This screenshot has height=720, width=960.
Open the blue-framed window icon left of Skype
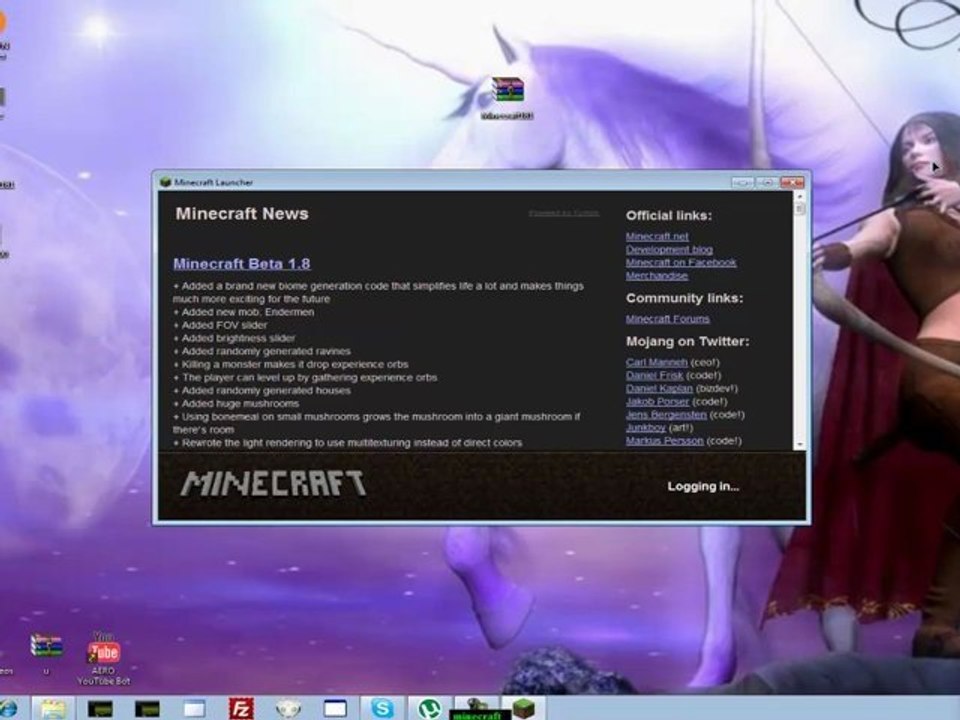click(335, 709)
